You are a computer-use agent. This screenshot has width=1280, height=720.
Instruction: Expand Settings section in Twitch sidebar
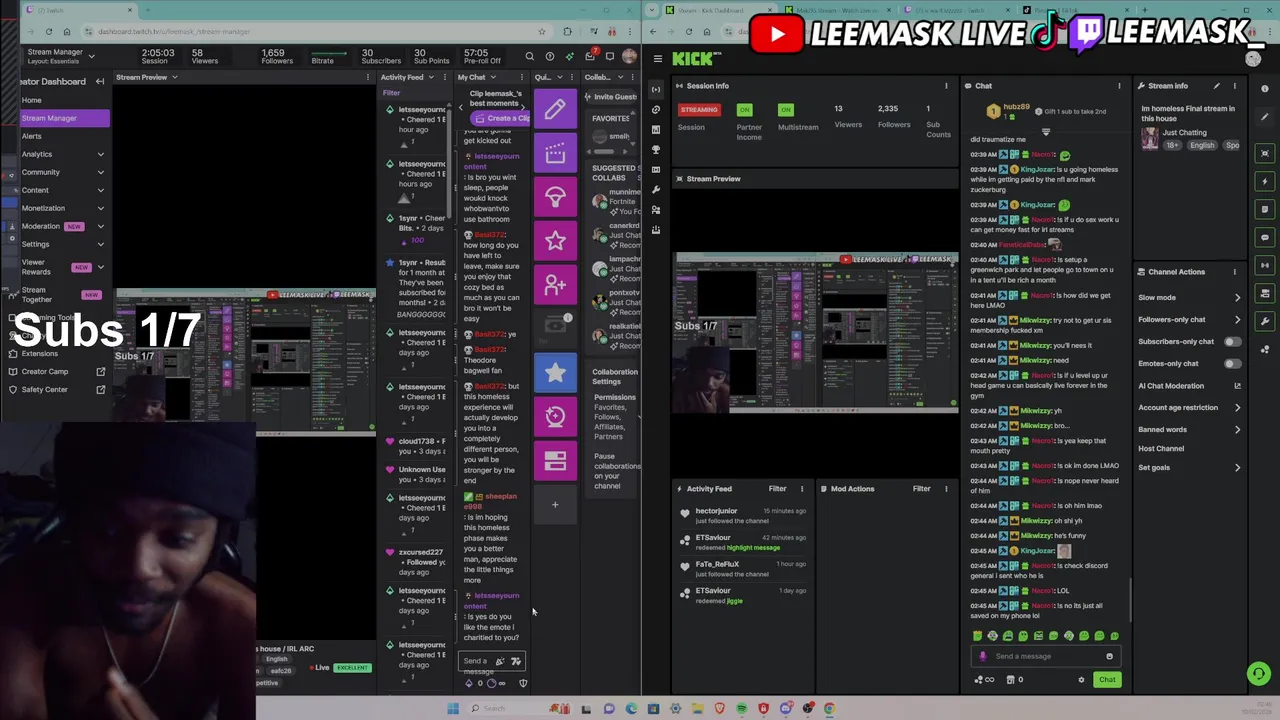tap(100, 244)
